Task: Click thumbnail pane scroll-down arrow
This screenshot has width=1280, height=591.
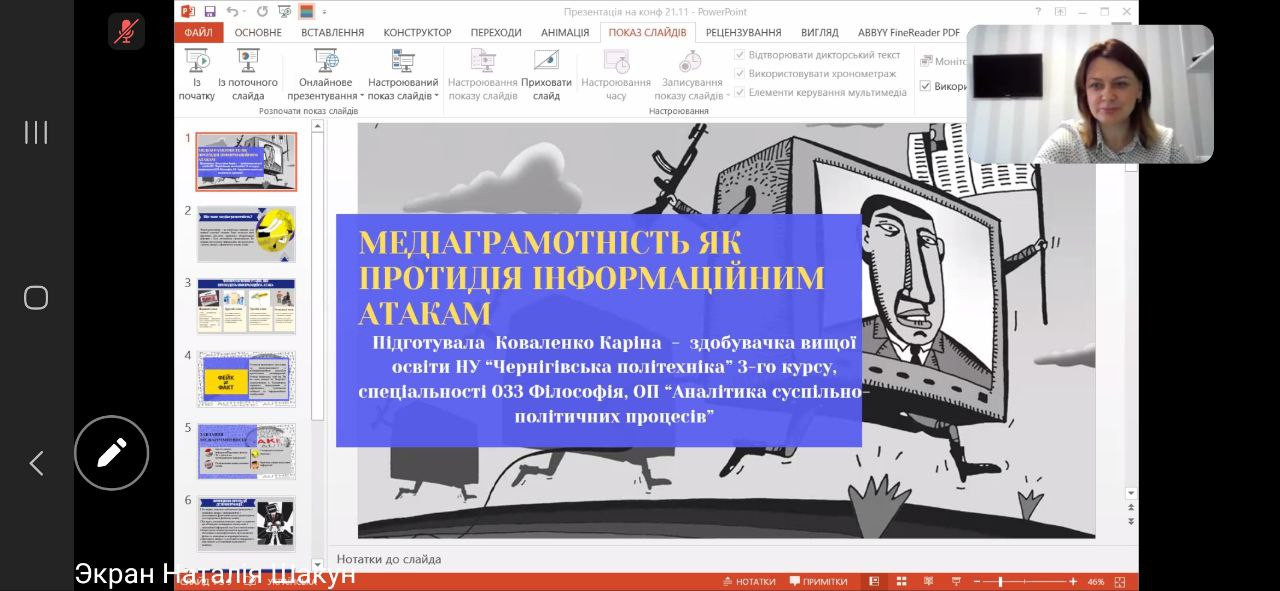Action: pos(317,564)
